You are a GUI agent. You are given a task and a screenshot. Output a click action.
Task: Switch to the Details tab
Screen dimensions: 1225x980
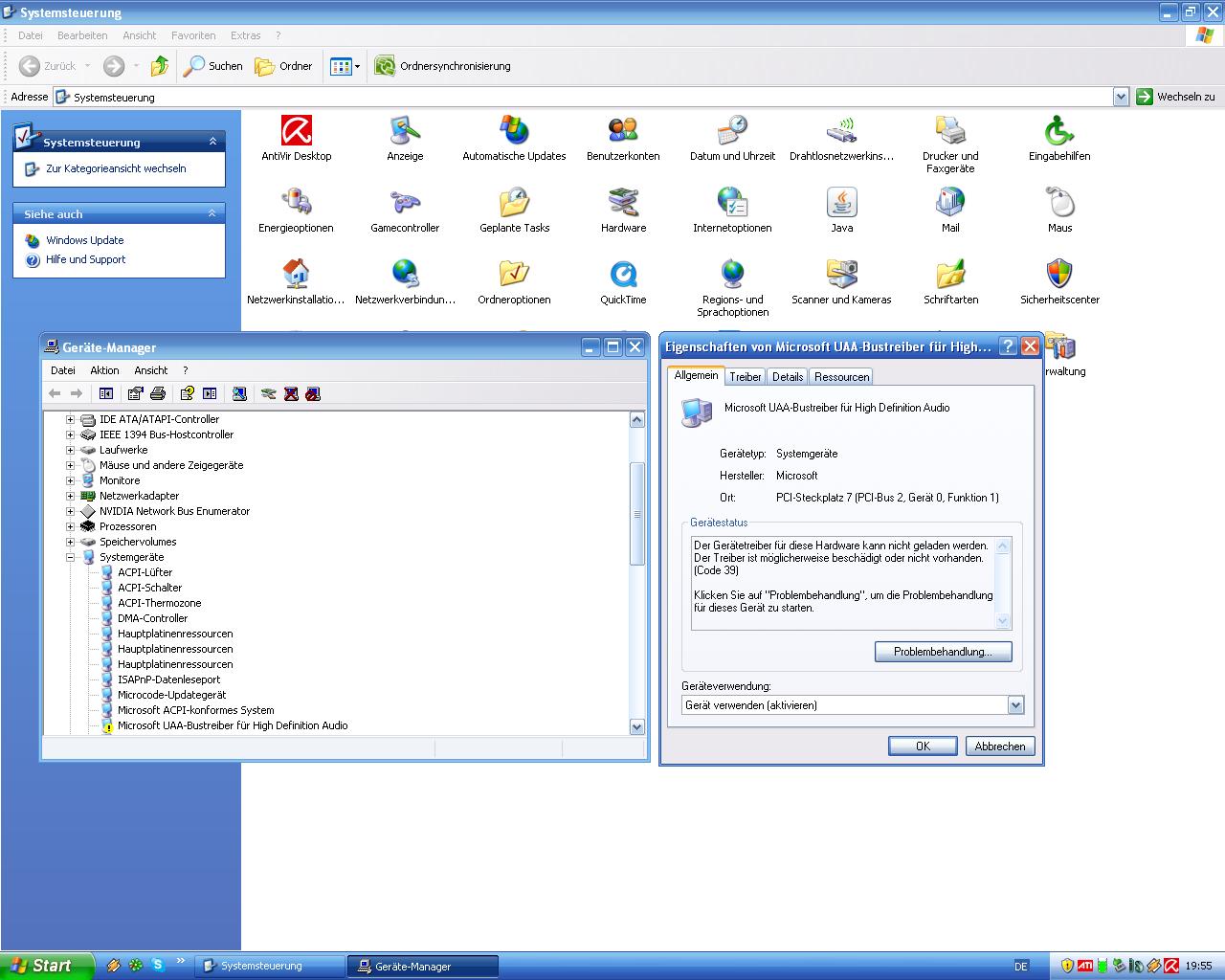point(788,377)
